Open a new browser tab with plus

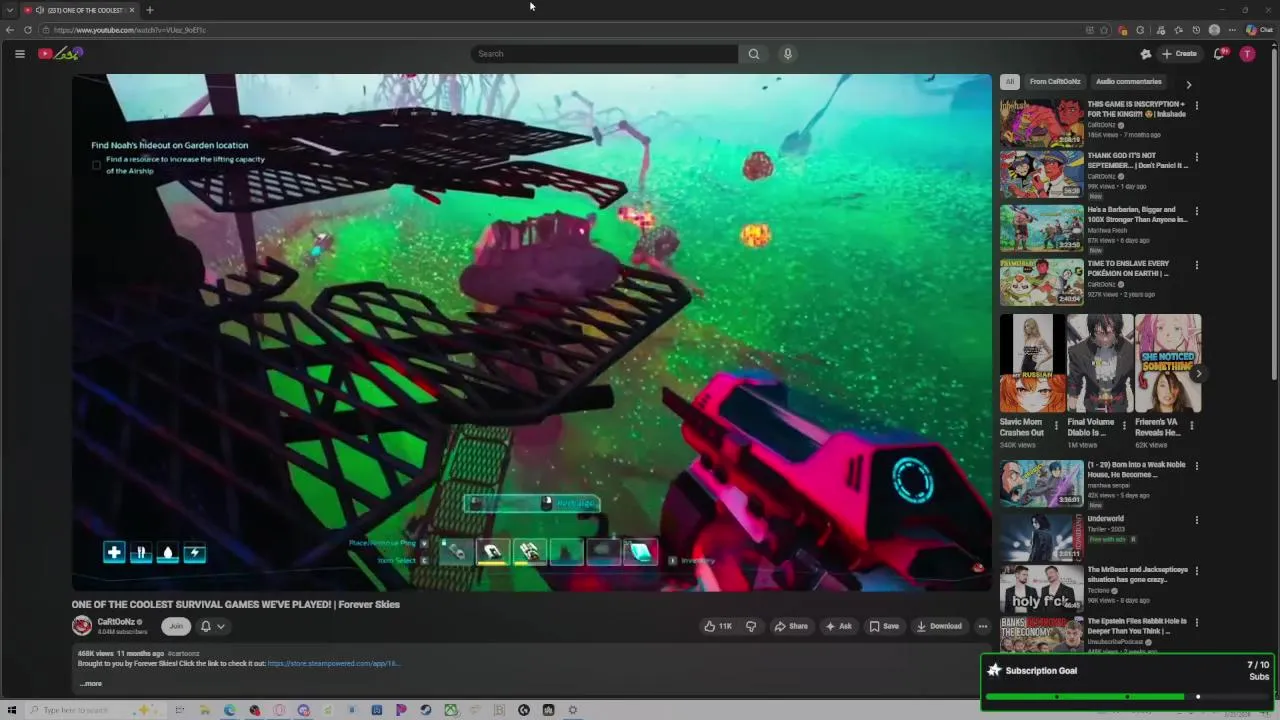pyautogui.click(x=150, y=10)
